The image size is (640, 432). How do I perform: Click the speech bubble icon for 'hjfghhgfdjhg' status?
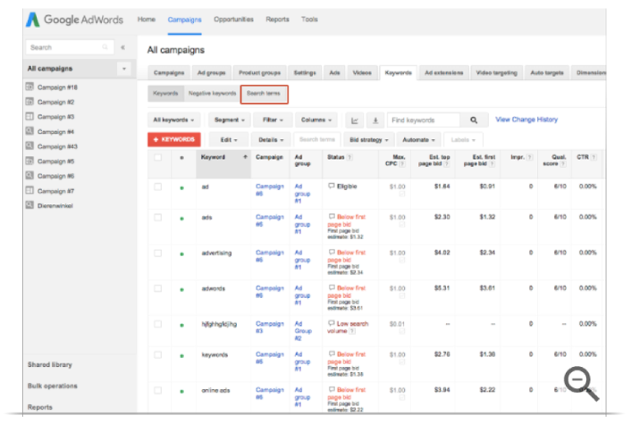point(331,323)
